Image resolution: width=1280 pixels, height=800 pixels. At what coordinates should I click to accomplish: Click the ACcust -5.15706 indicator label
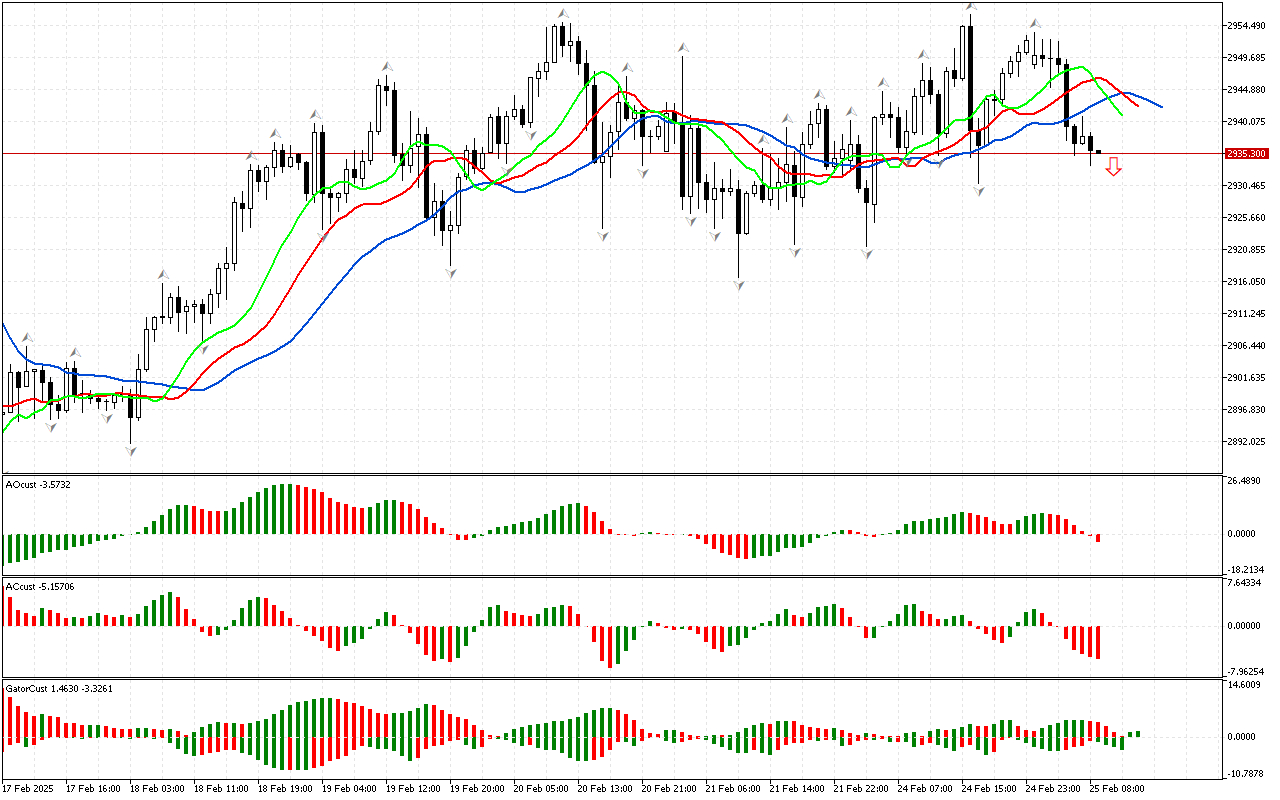41,586
